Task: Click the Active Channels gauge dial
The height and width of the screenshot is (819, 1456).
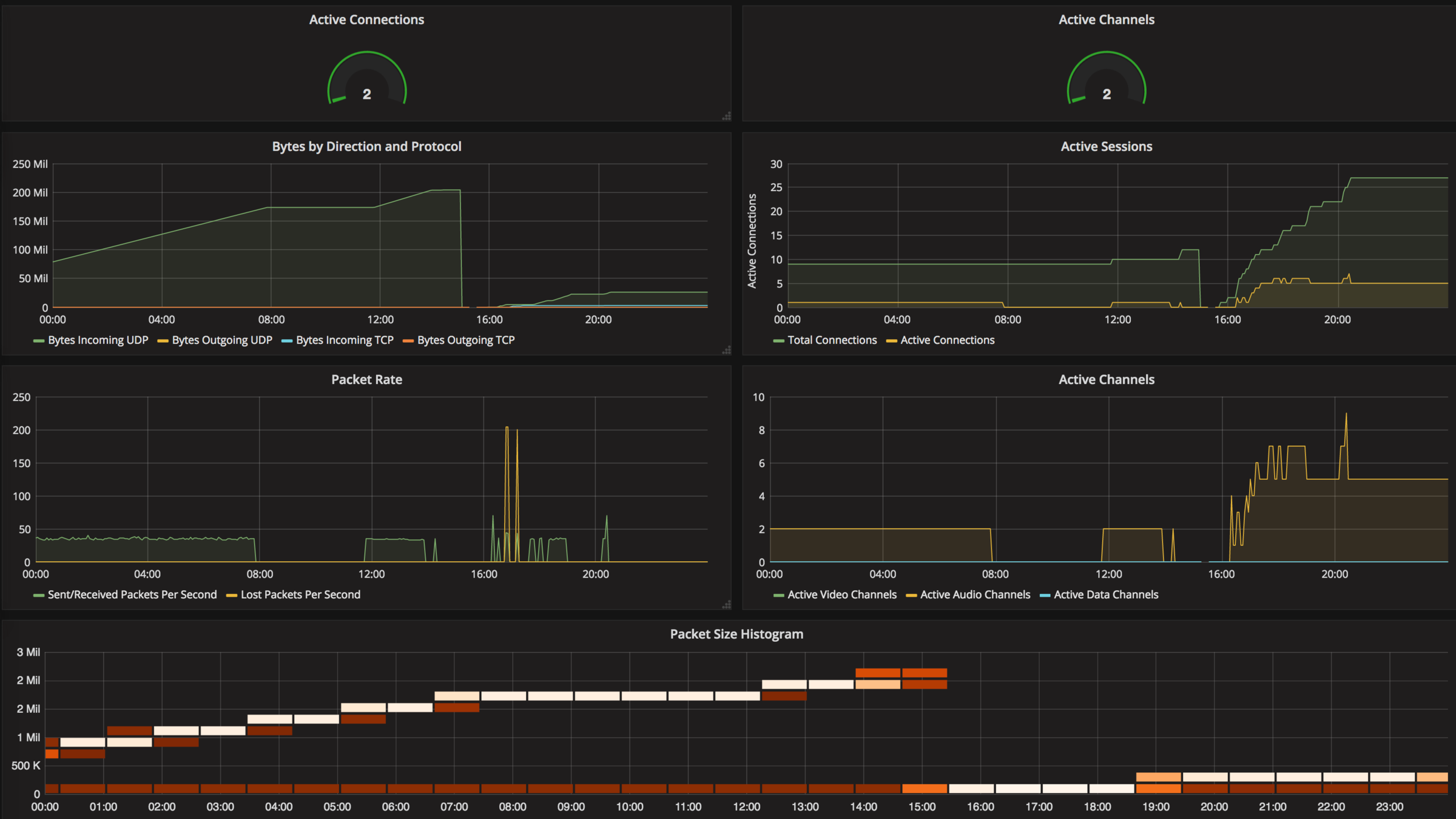Action: click(1106, 80)
